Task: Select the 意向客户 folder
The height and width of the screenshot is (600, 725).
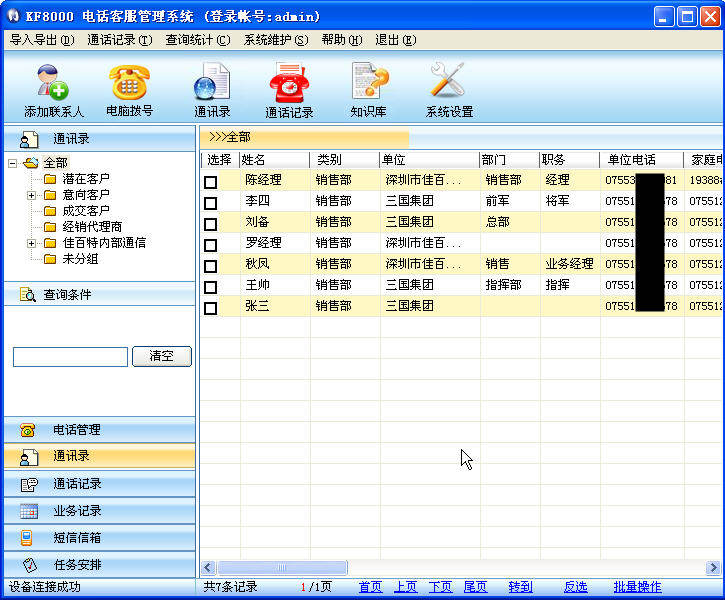Action: (x=86, y=195)
